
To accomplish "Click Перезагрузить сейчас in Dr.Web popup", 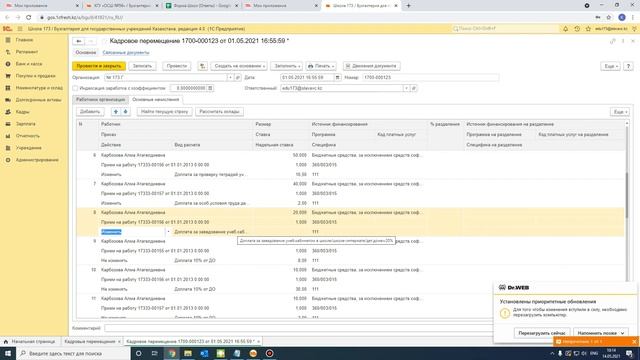I will pyautogui.click(x=542, y=333).
